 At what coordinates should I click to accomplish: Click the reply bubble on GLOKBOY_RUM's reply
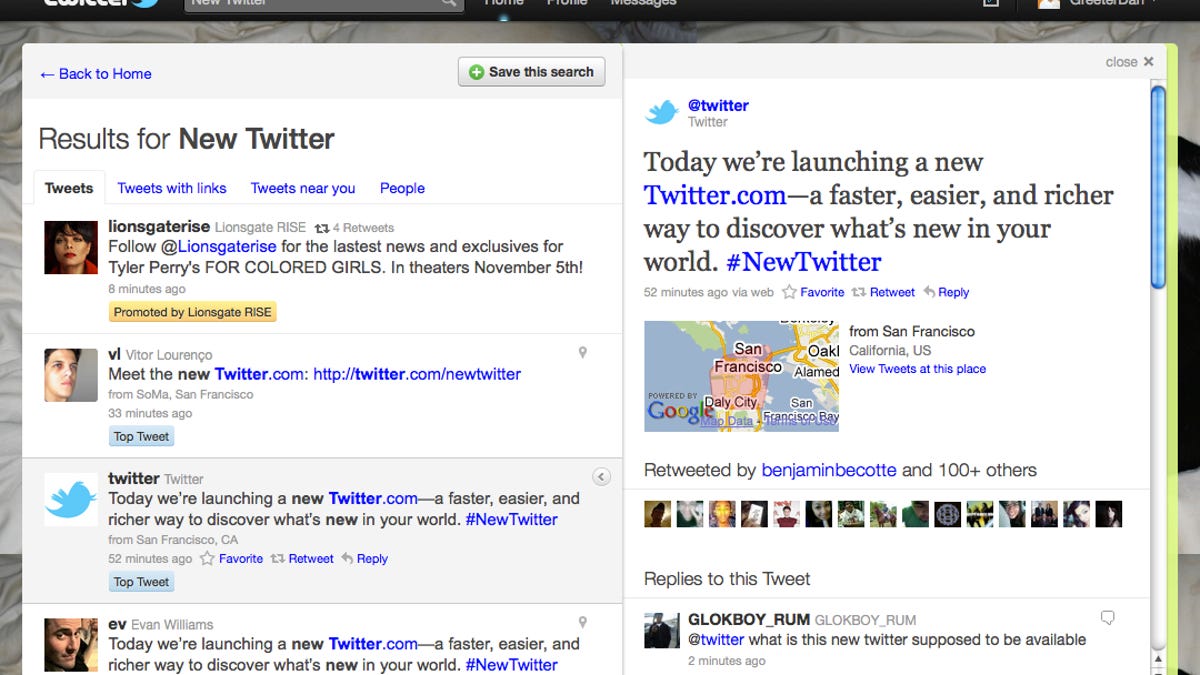pos(1107,618)
